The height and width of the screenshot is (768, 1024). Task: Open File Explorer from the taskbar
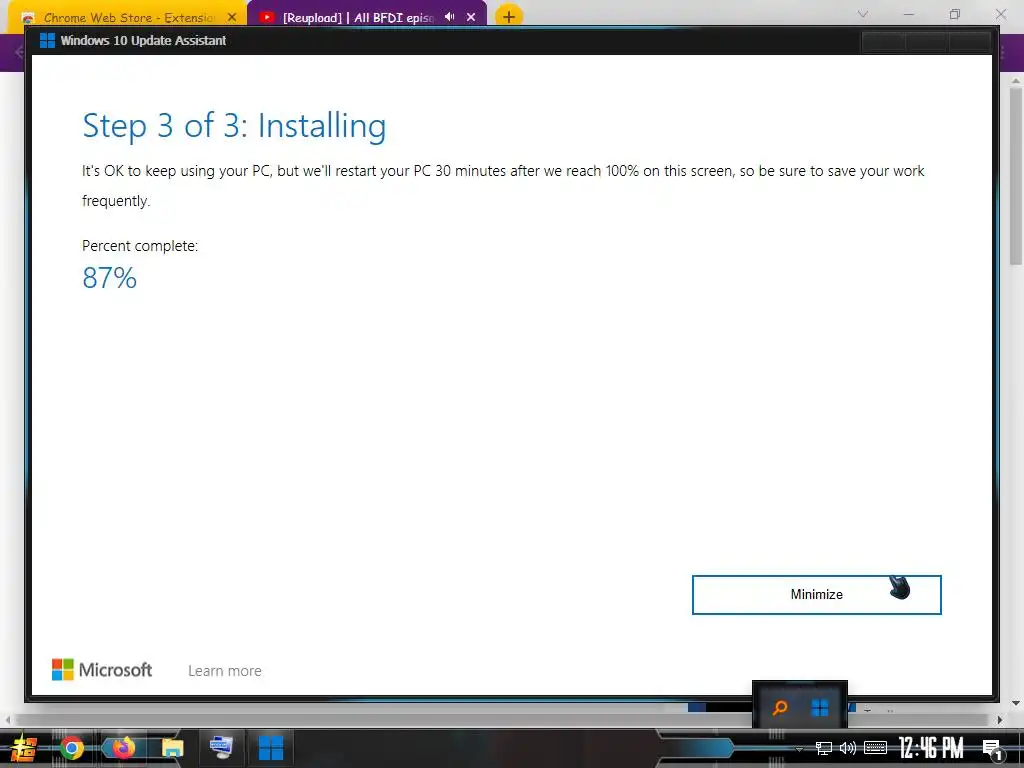tap(172, 748)
